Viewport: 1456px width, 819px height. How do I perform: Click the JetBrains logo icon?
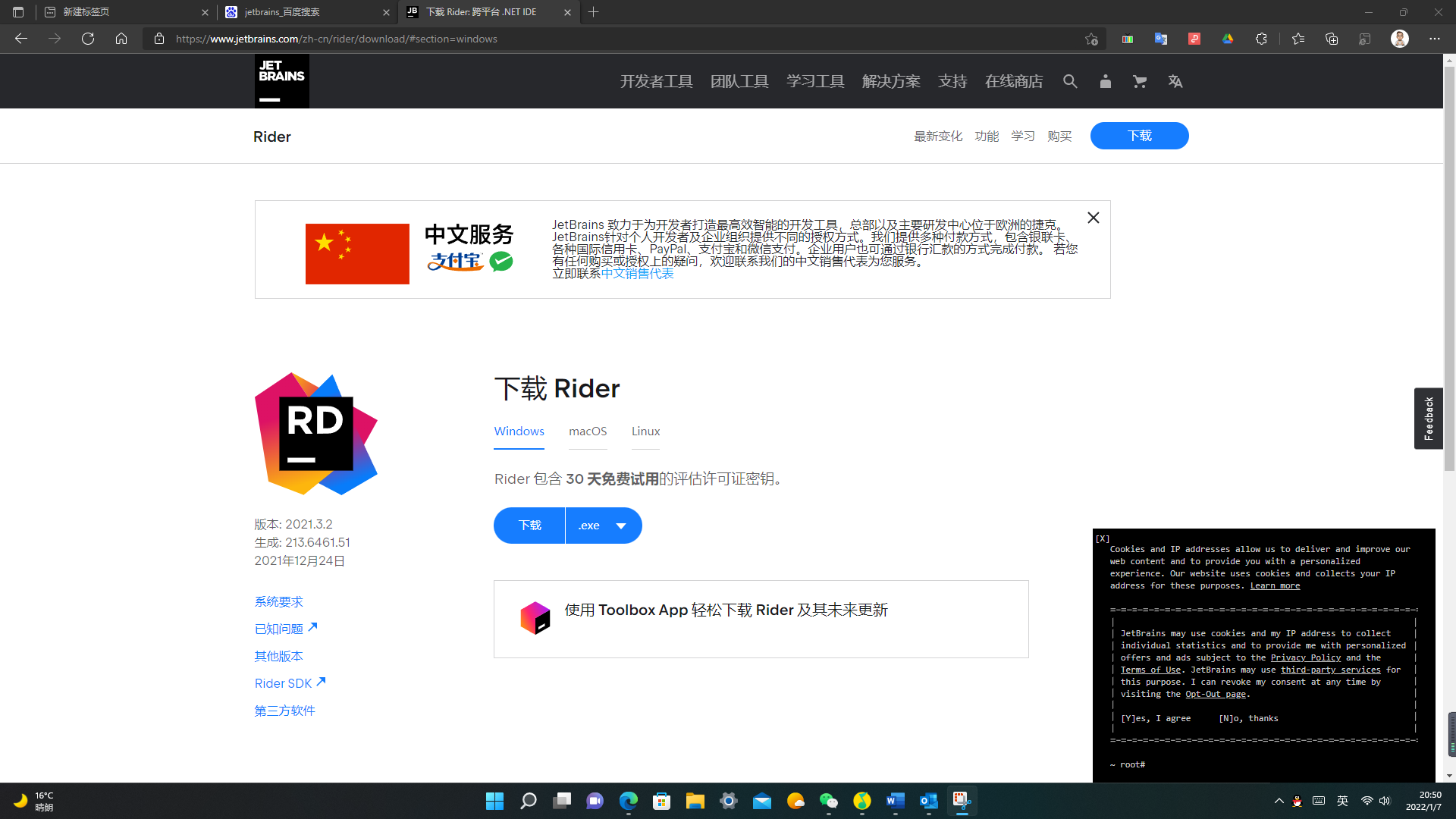(x=281, y=81)
